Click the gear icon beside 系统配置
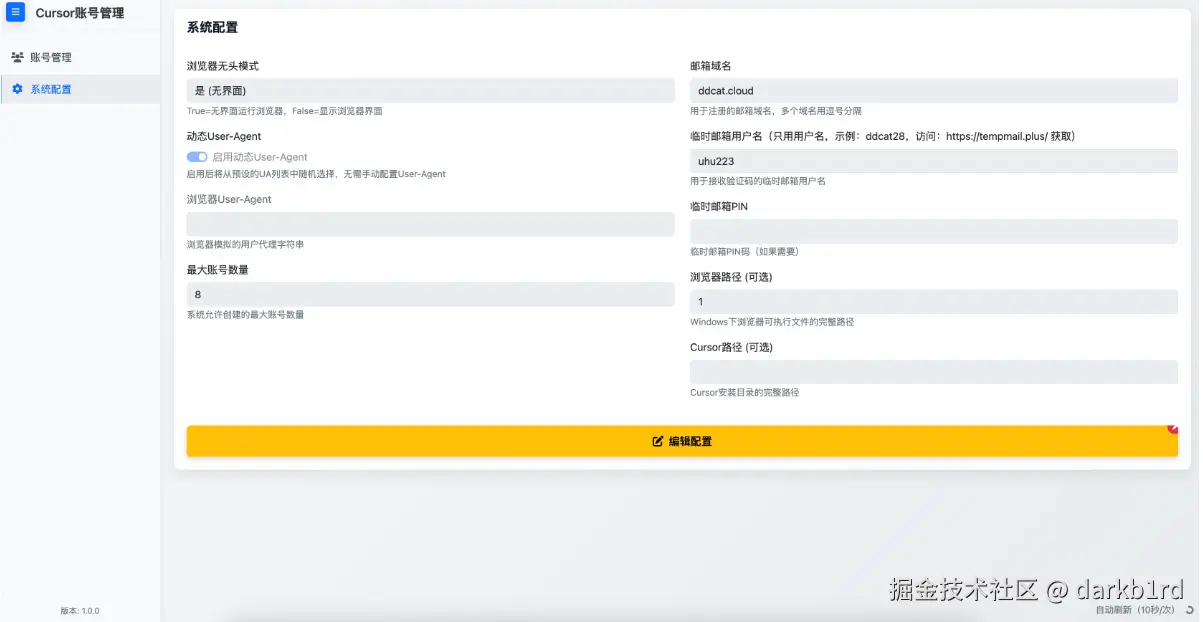Viewport: 1203px width, 622px height. click(x=17, y=89)
